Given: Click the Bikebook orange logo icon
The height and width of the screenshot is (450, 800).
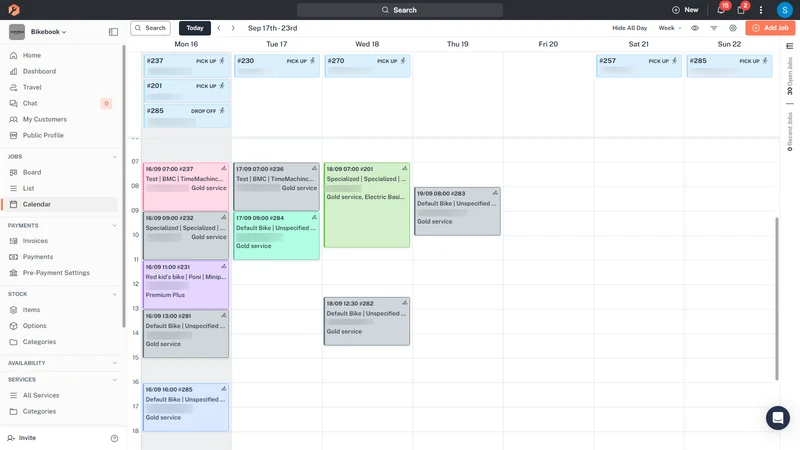Looking at the screenshot, I should [14, 10].
